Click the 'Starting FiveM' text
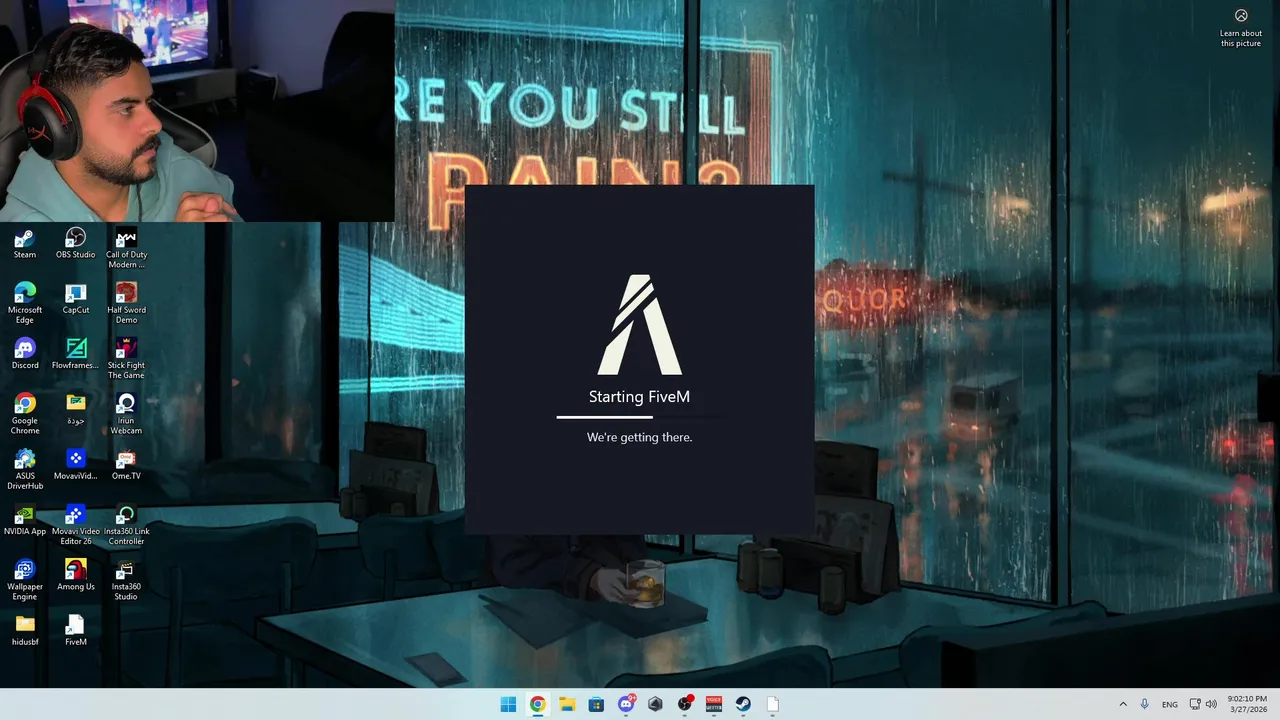The image size is (1280, 720). pyautogui.click(x=639, y=397)
